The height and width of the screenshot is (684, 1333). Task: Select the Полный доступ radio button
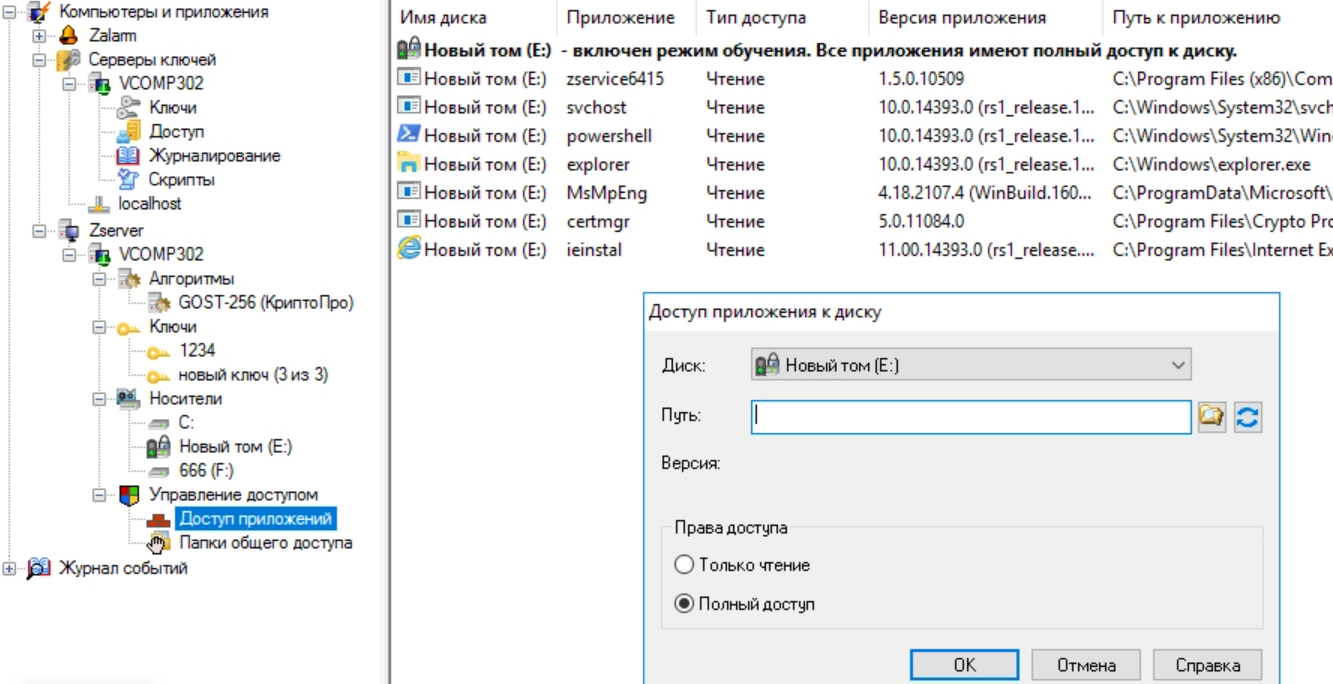[684, 604]
